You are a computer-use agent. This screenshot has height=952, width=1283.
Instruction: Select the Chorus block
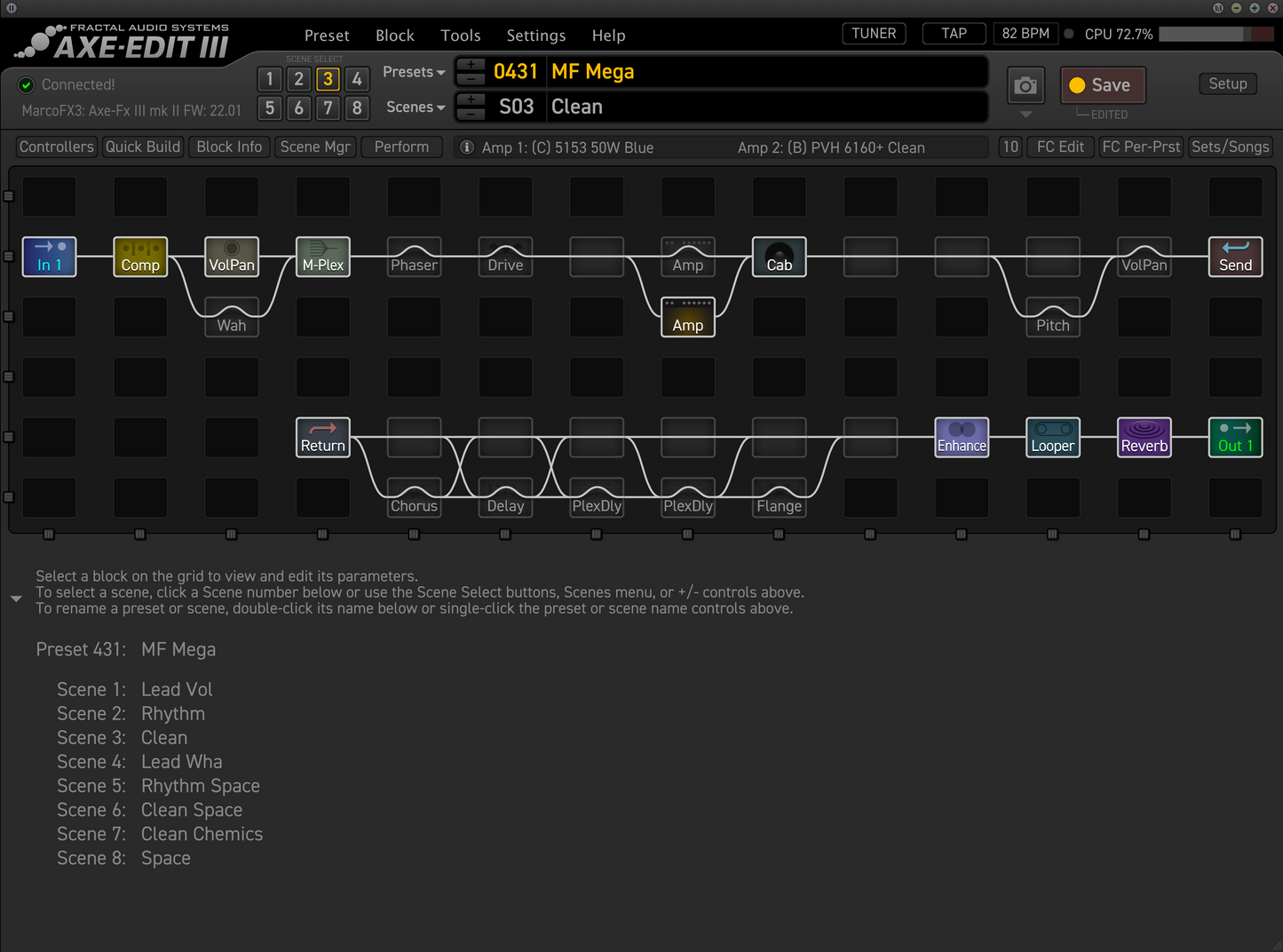click(x=415, y=498)
